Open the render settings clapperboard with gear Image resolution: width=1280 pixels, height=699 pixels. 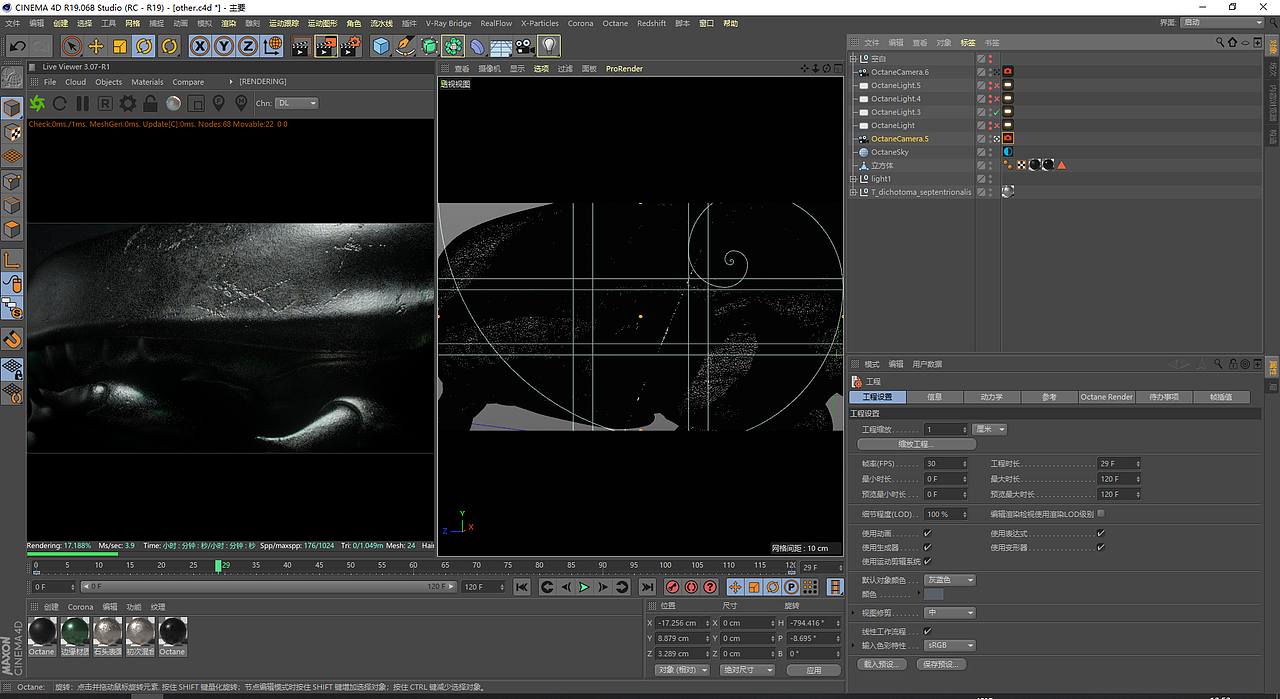point(350,46)
